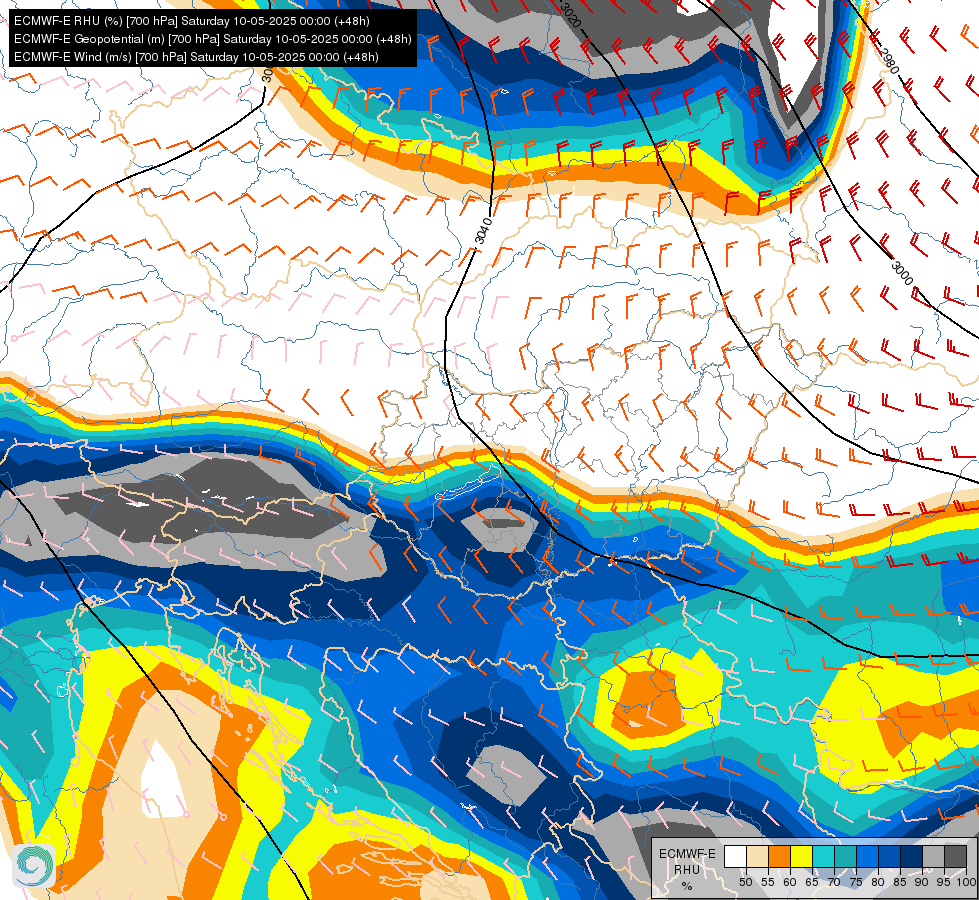
Task: Click the beige 50-55% legend swatch
Action: pos(757,856)
